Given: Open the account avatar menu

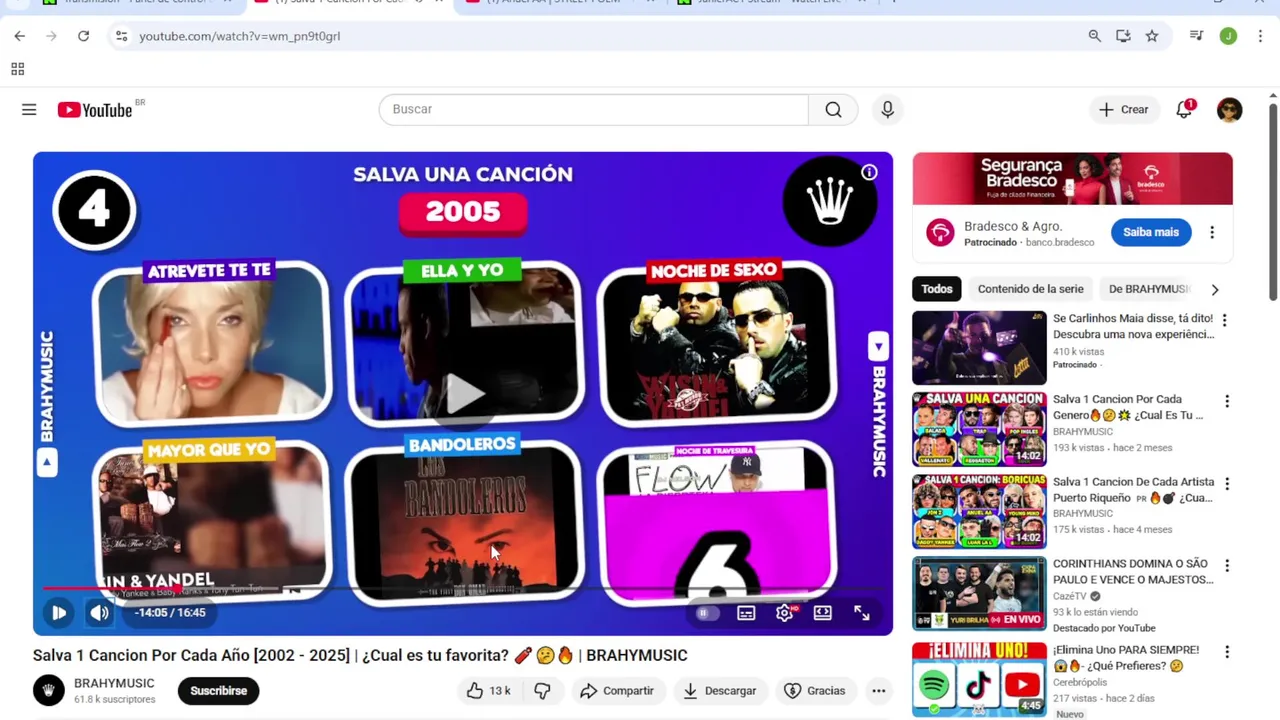Looking at the screenshot, I should (x=1229, y=109).
